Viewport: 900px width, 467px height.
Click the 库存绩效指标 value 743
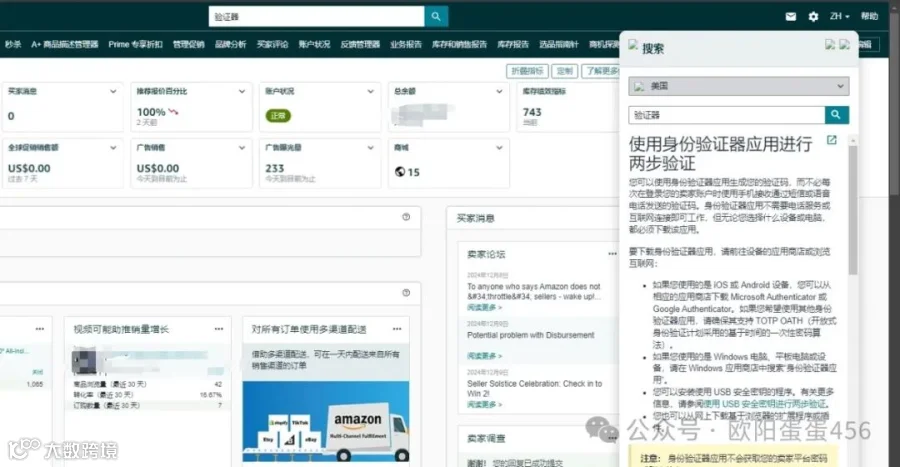[x=532, y=112]
